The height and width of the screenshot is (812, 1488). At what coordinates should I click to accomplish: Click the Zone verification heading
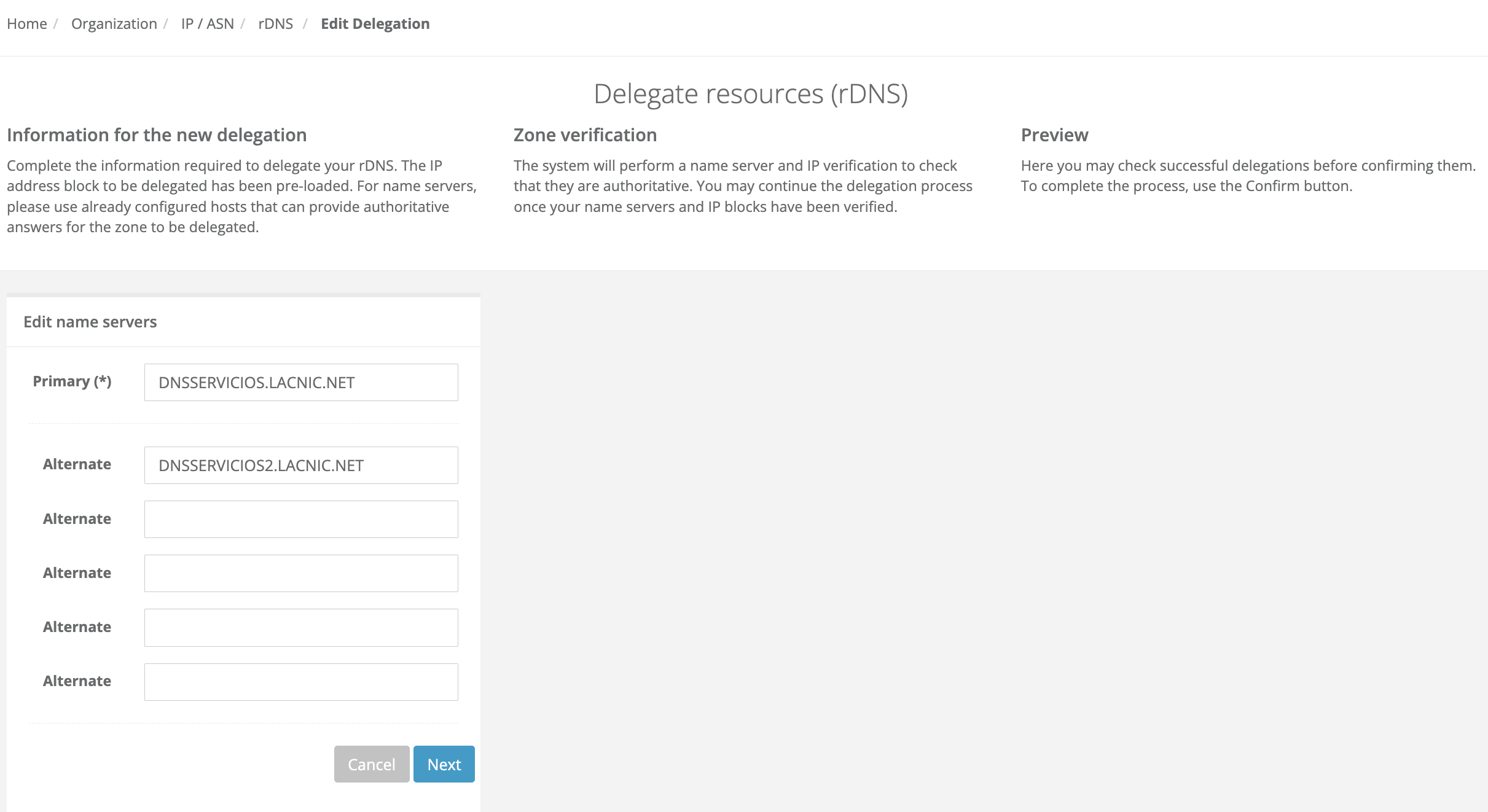(x=585, y=135)
